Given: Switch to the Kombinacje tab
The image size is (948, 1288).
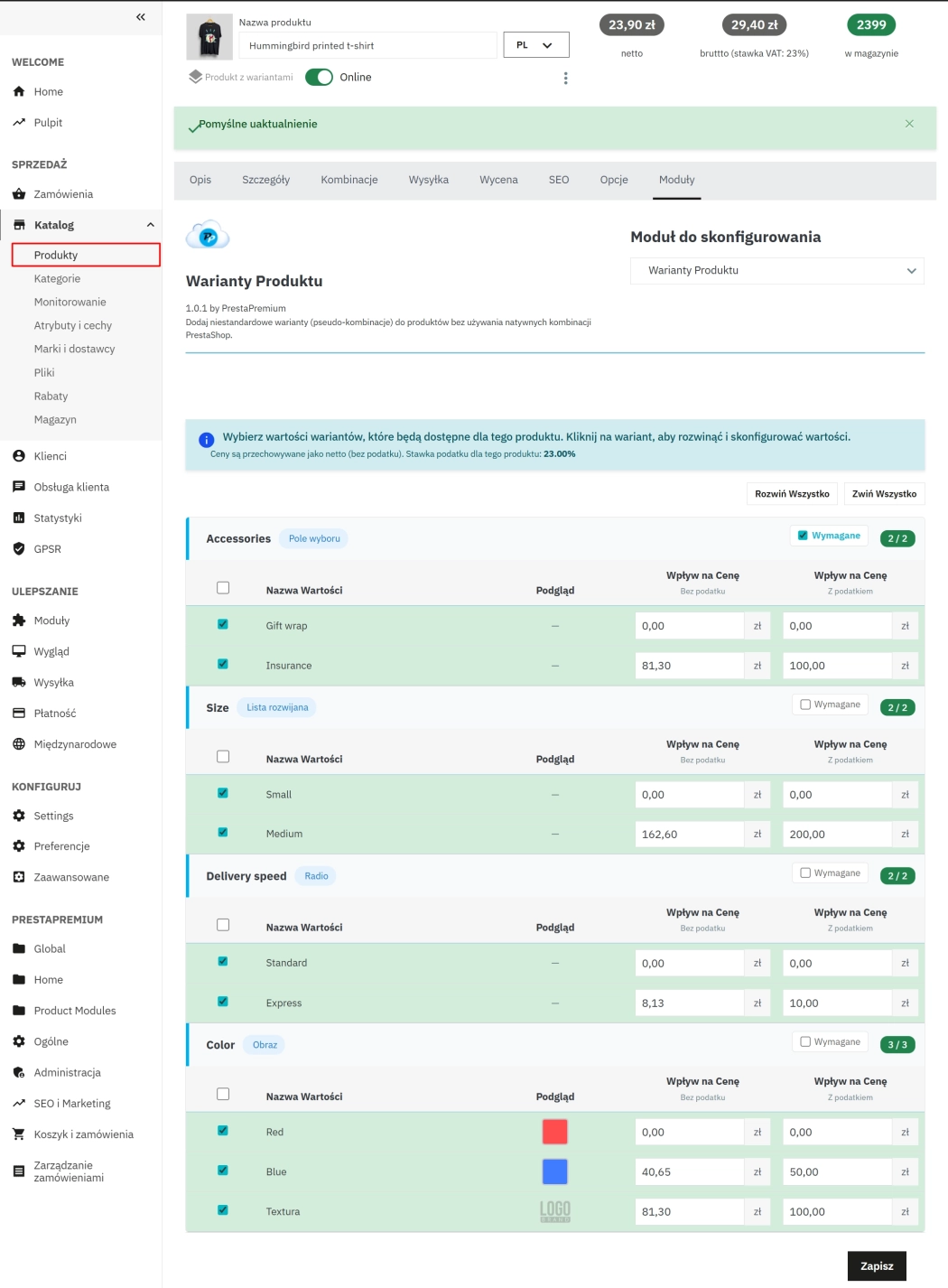Looking at the screenshot, I should click(x=349, y=180).
